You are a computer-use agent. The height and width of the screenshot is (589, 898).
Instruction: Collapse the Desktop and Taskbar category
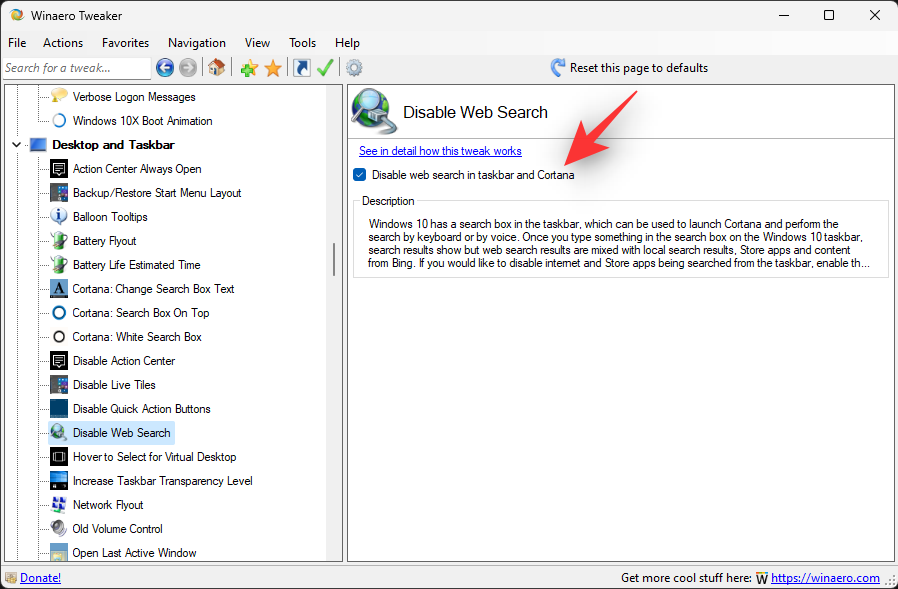point(16,144)
